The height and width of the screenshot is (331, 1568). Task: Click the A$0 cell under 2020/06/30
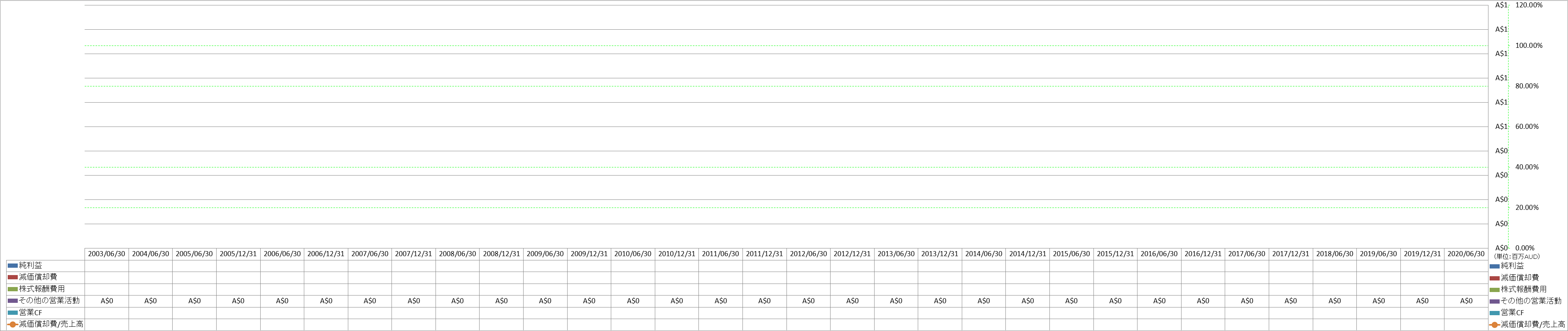pyautogui.click(x=1466, y=301)
